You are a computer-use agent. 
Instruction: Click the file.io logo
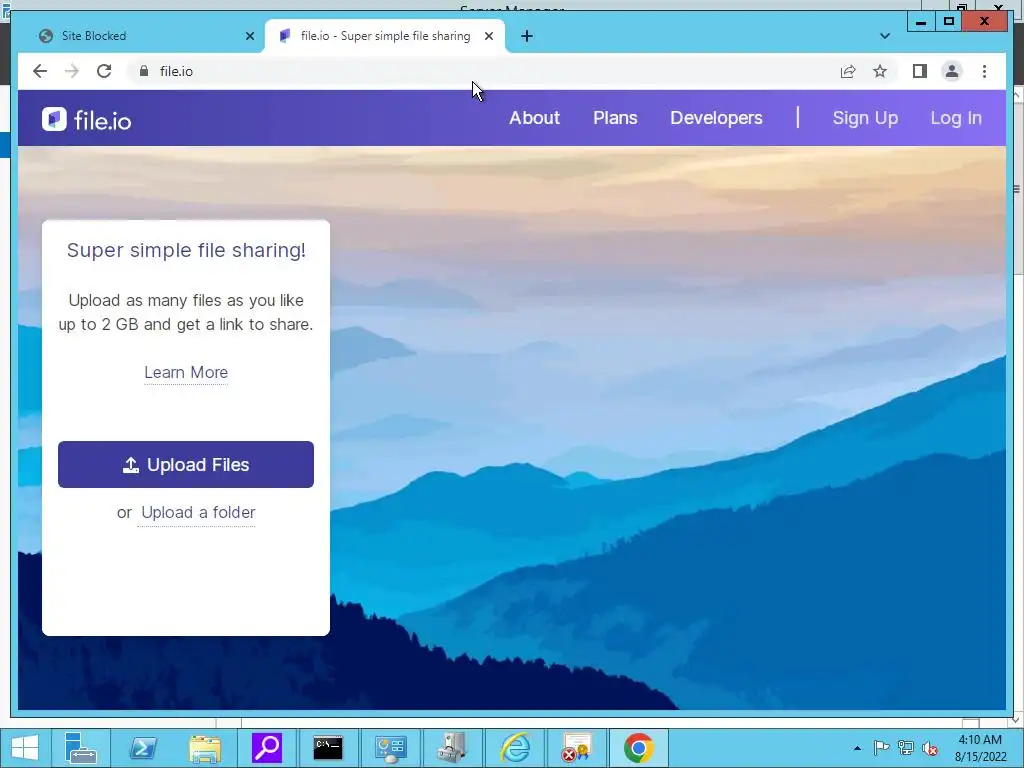(86, 120)
